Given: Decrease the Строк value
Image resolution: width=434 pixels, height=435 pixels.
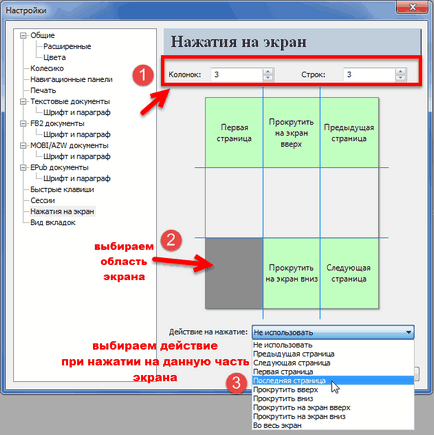Looking at the screenshot, I should 400,77.
